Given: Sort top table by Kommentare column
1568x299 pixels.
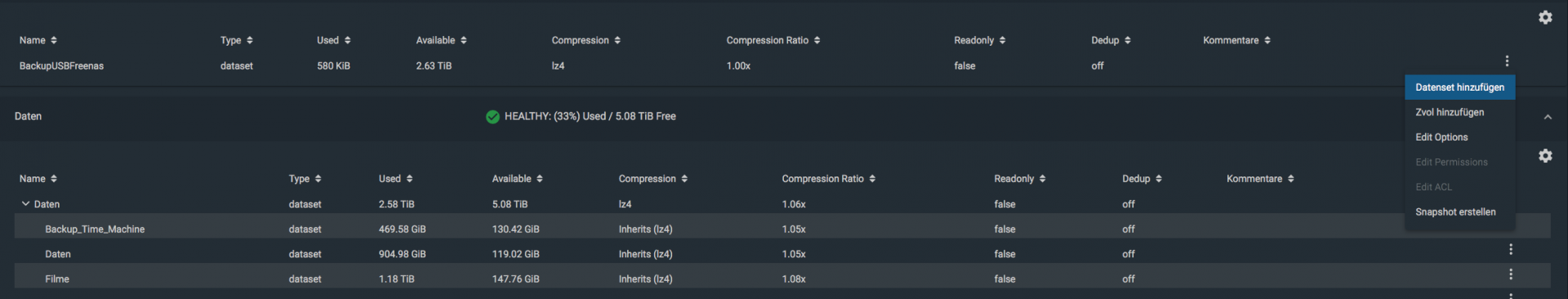Looking at the screenshot, I should [x=1236, y=40].
